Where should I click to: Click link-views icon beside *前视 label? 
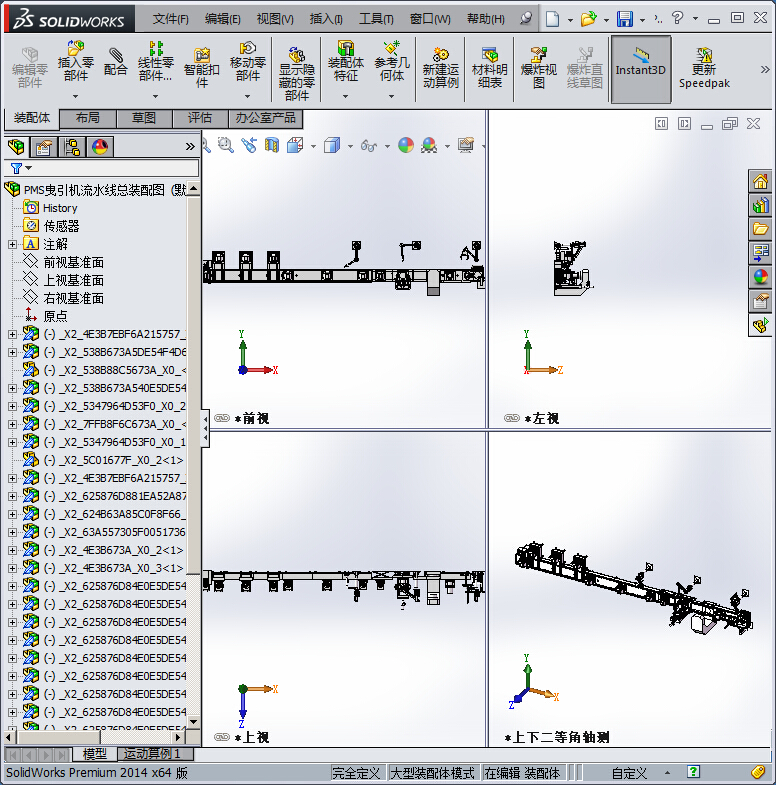point(222,418)
